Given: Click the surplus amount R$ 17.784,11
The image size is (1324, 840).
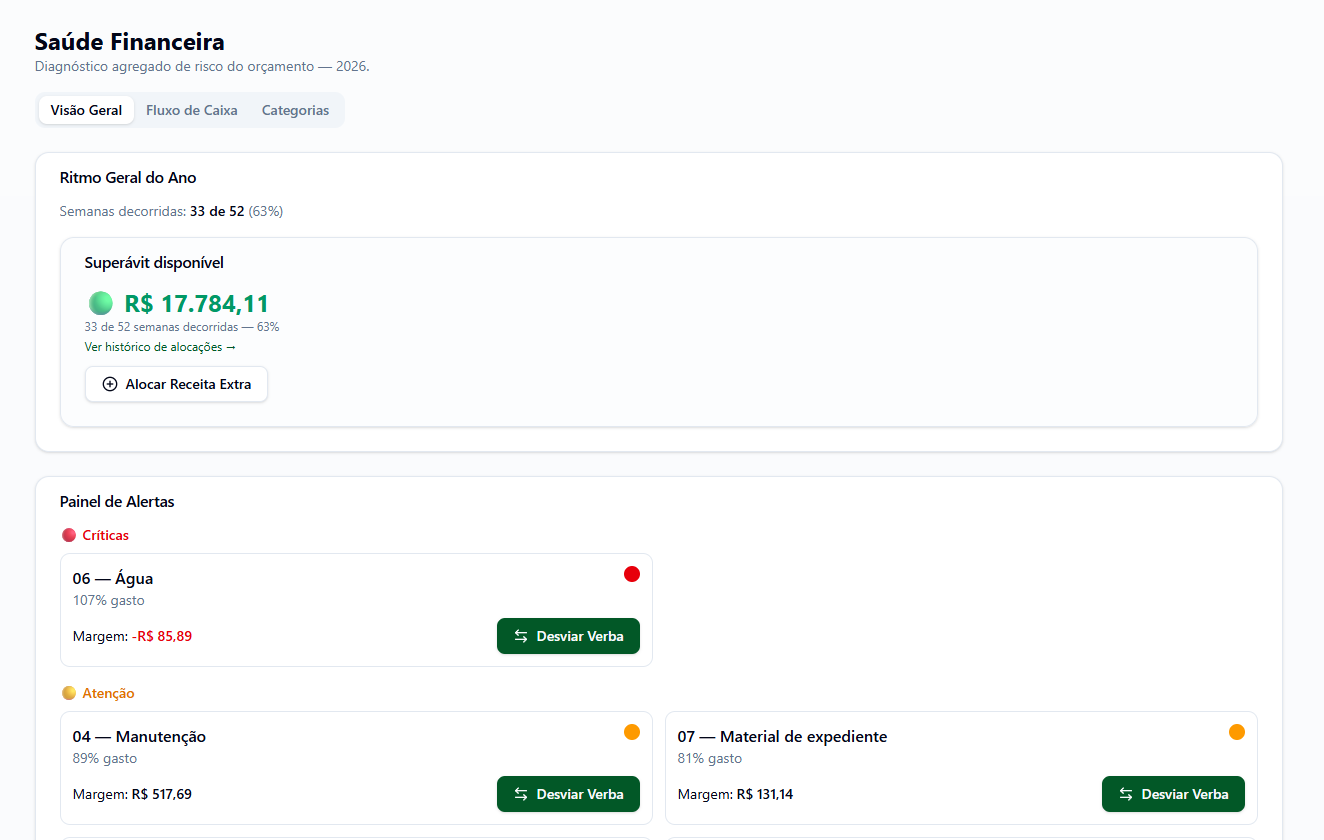Looking at the screenshot, I should click(x=197, y=304).
